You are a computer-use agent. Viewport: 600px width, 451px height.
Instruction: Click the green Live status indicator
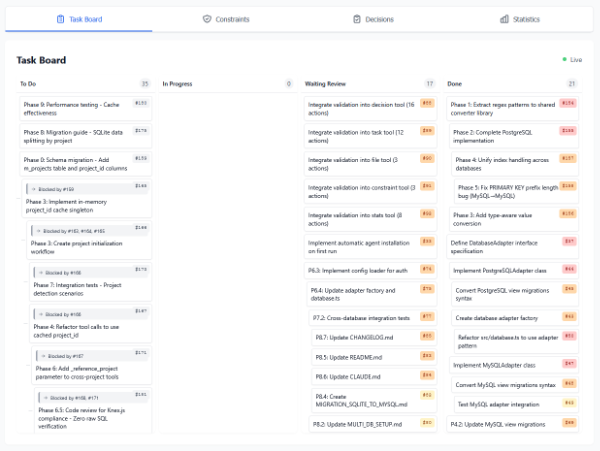[564, 60]
